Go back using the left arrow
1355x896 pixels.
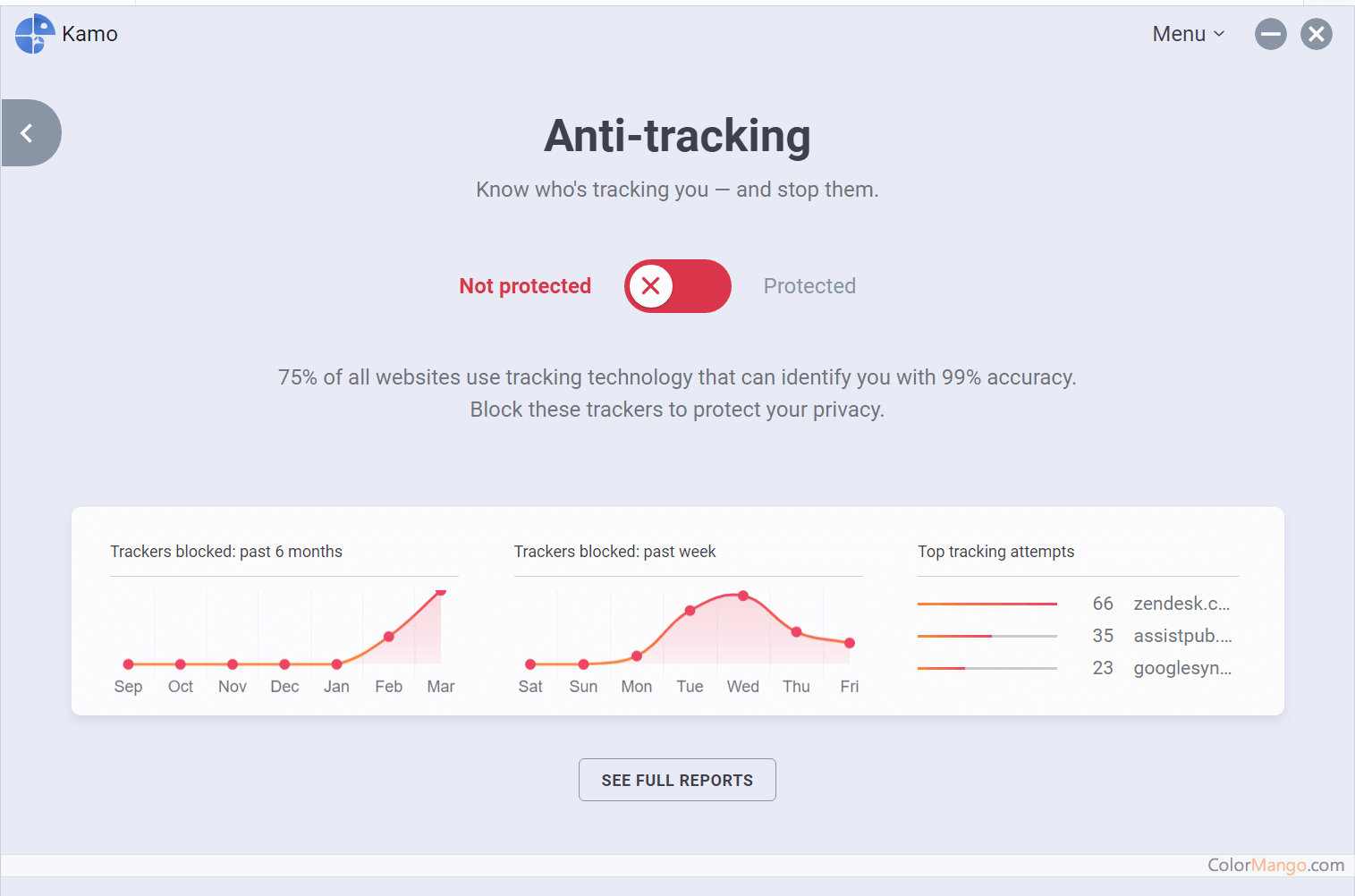(28, 133)
